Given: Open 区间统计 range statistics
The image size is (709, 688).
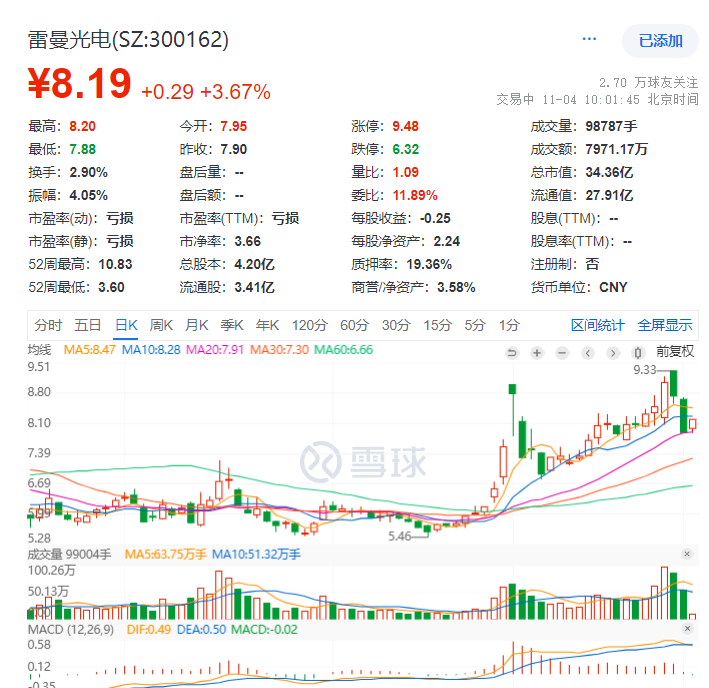Looking at the screenshot, I should pos(598,325).
